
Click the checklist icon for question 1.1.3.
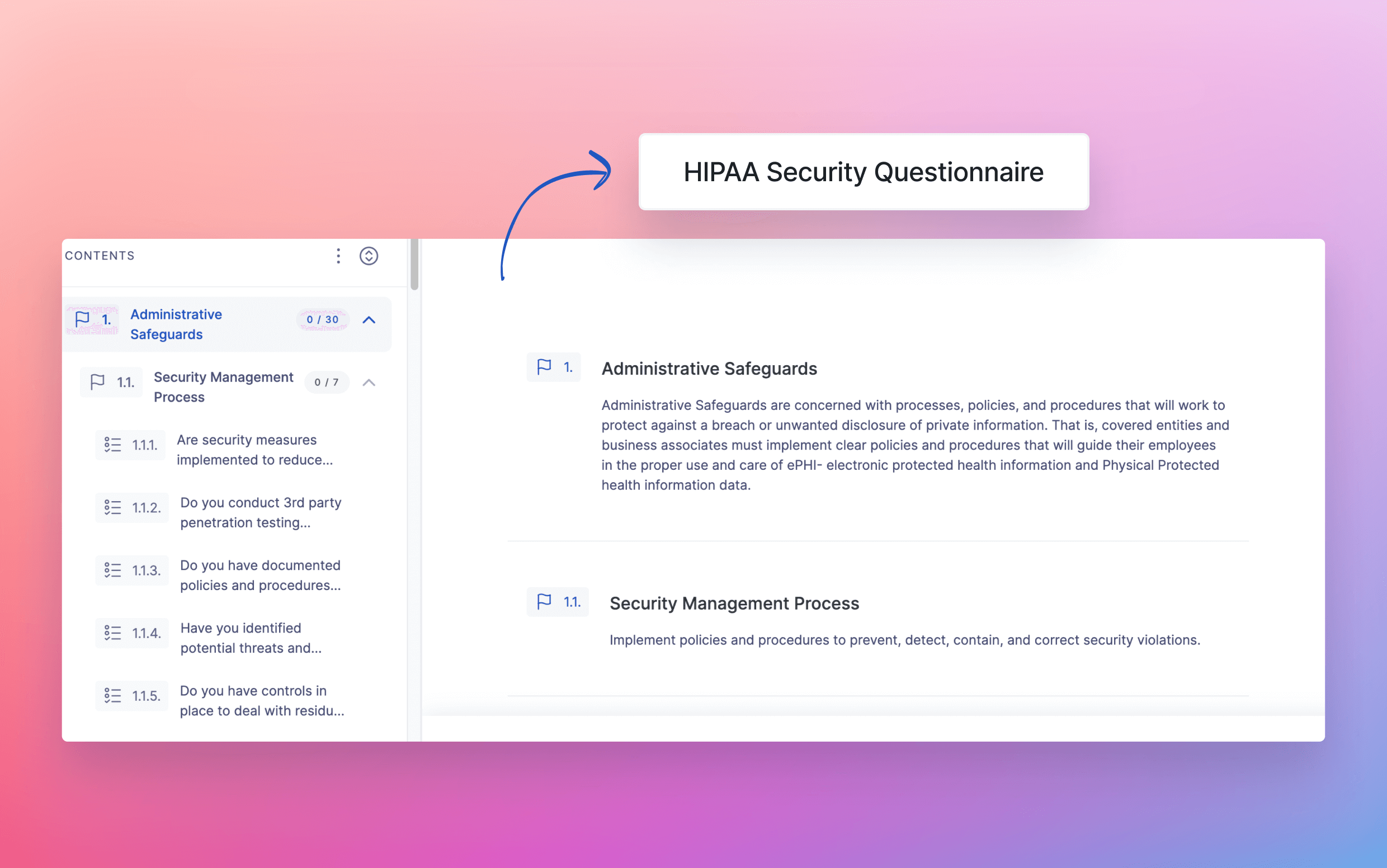[x=112, y=570]
